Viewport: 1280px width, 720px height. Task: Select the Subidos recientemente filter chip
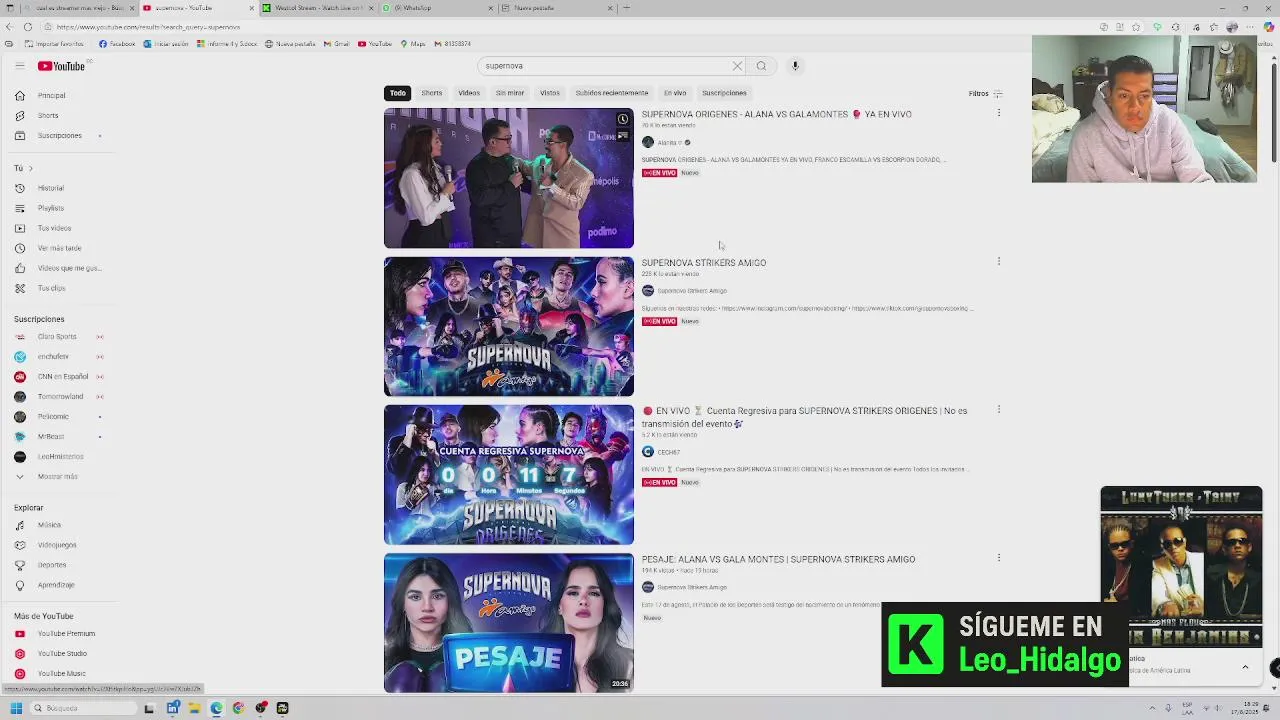coord(612,93)
